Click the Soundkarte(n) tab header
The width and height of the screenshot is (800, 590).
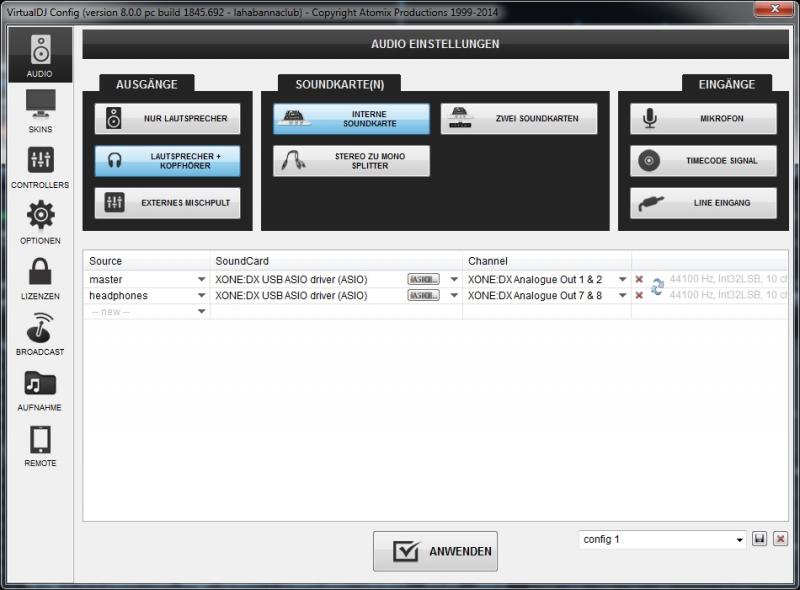click(x=339, y=84)
